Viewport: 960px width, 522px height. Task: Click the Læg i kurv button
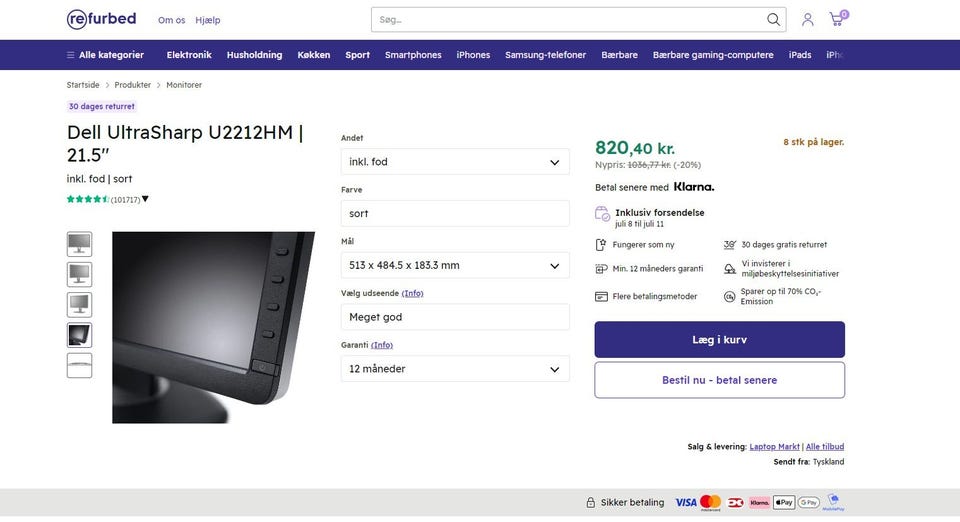719,340
